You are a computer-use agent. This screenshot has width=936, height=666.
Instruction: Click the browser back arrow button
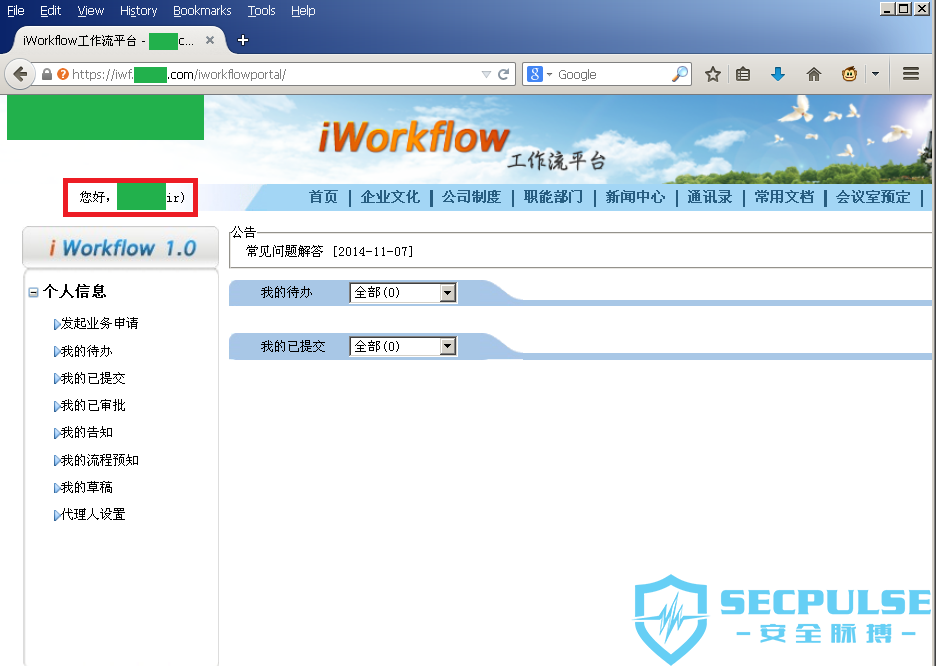point(20,75)
